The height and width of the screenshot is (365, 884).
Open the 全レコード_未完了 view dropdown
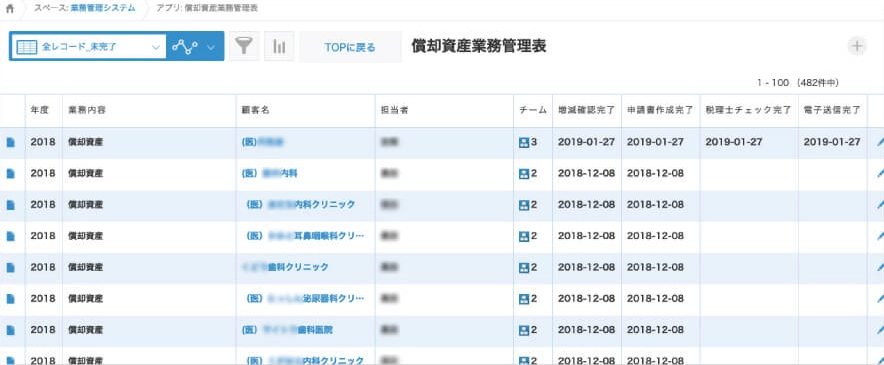[88, 46]
